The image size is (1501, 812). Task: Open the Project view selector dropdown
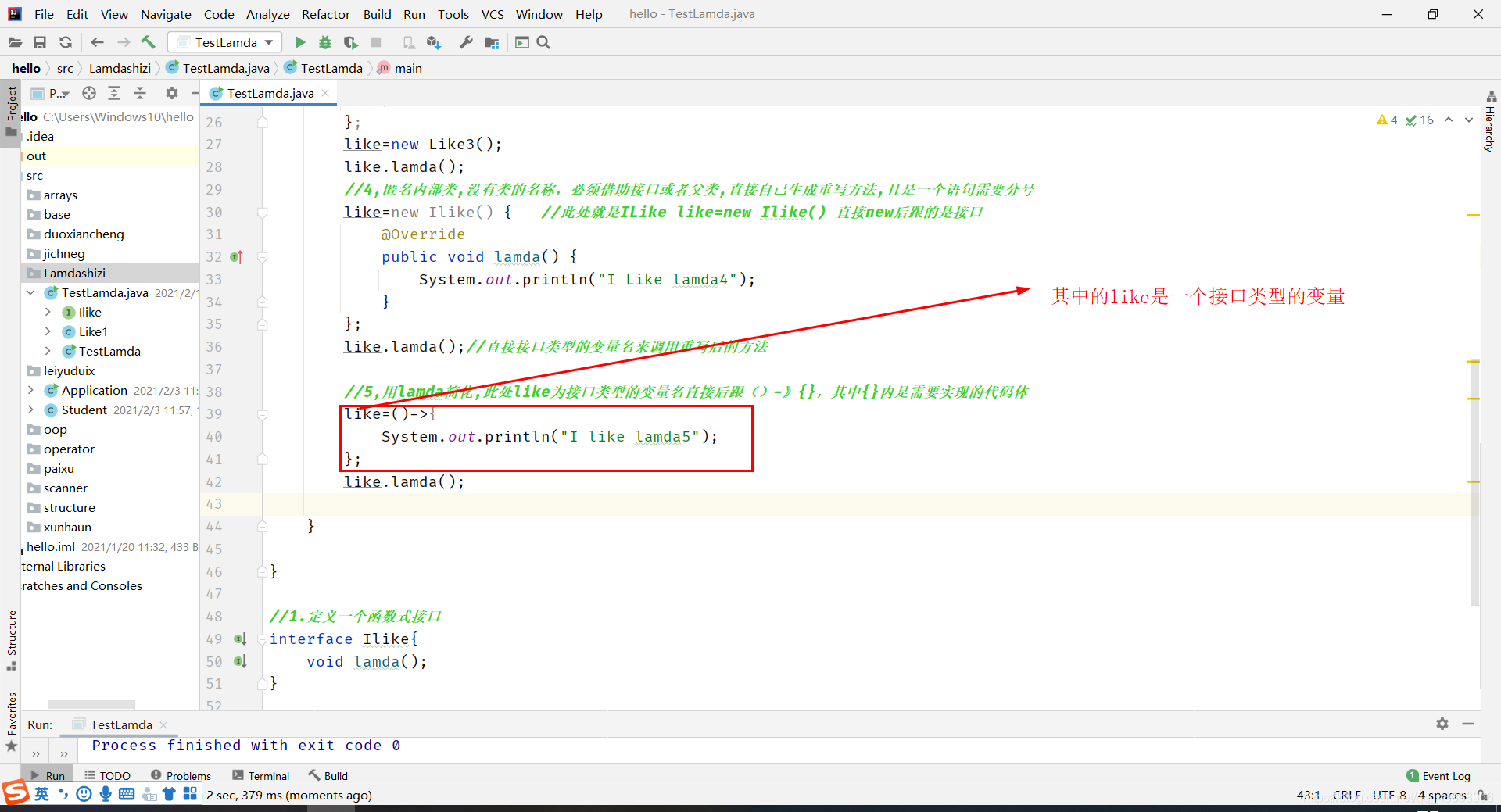point(51,93)
